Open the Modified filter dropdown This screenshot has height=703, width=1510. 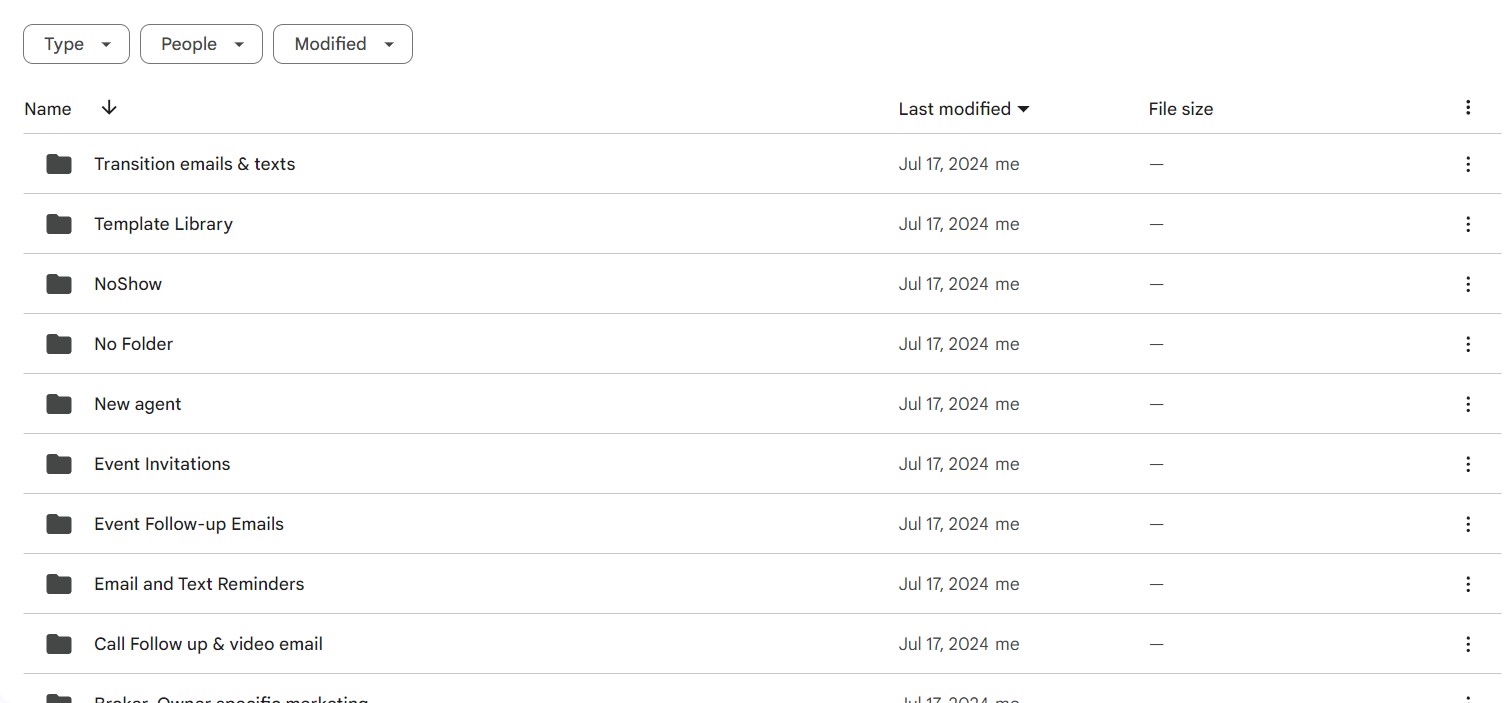pyautogui.click(x=342, y=44)
